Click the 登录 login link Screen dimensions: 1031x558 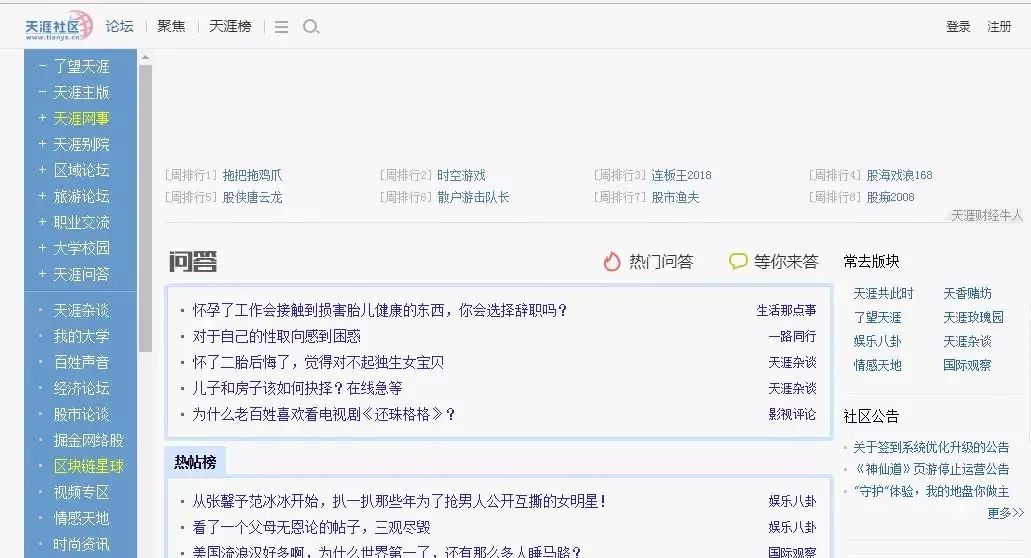[958, 27]
